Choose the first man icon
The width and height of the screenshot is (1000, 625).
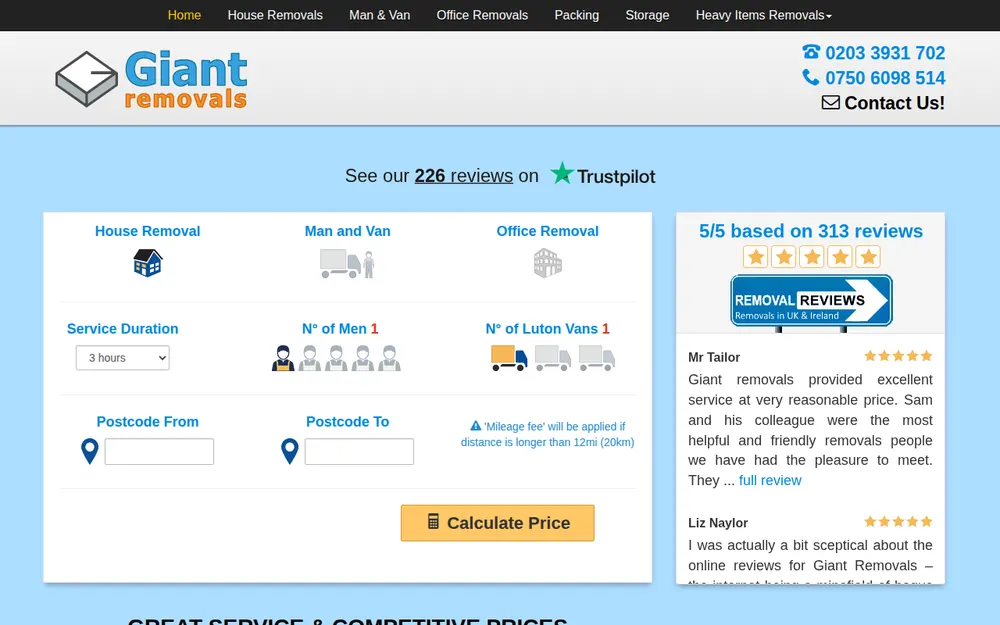[283, 358]
